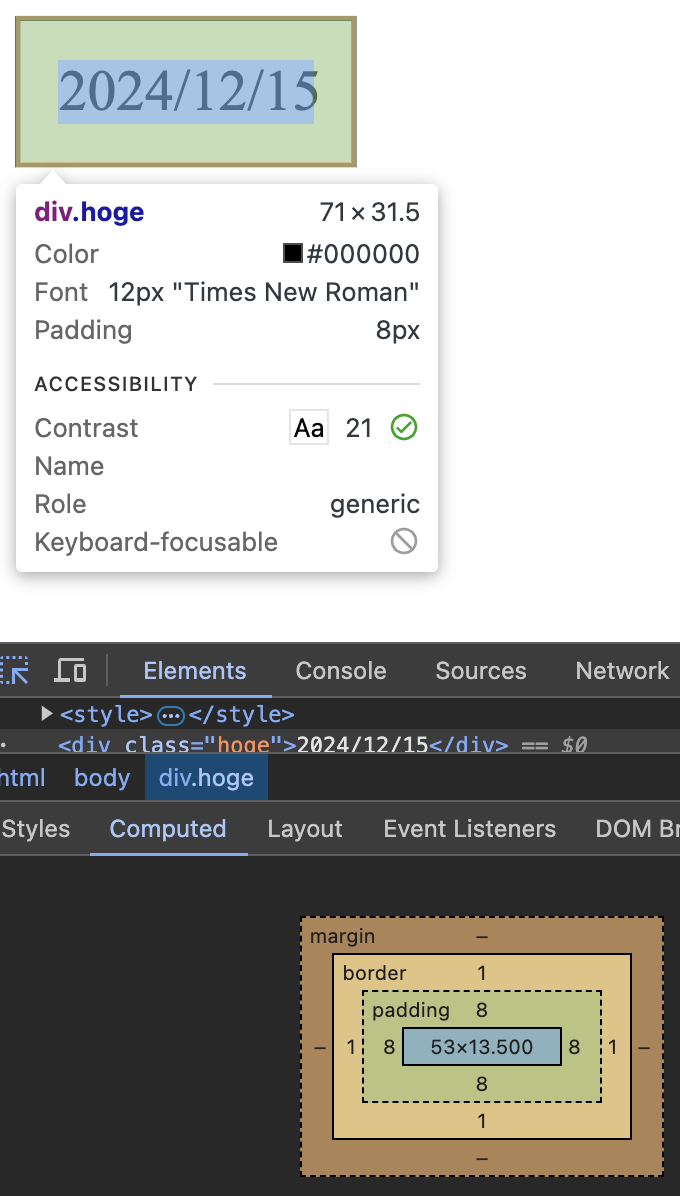Click the keyboard-focusable not-allowed icon

(404, 542)
